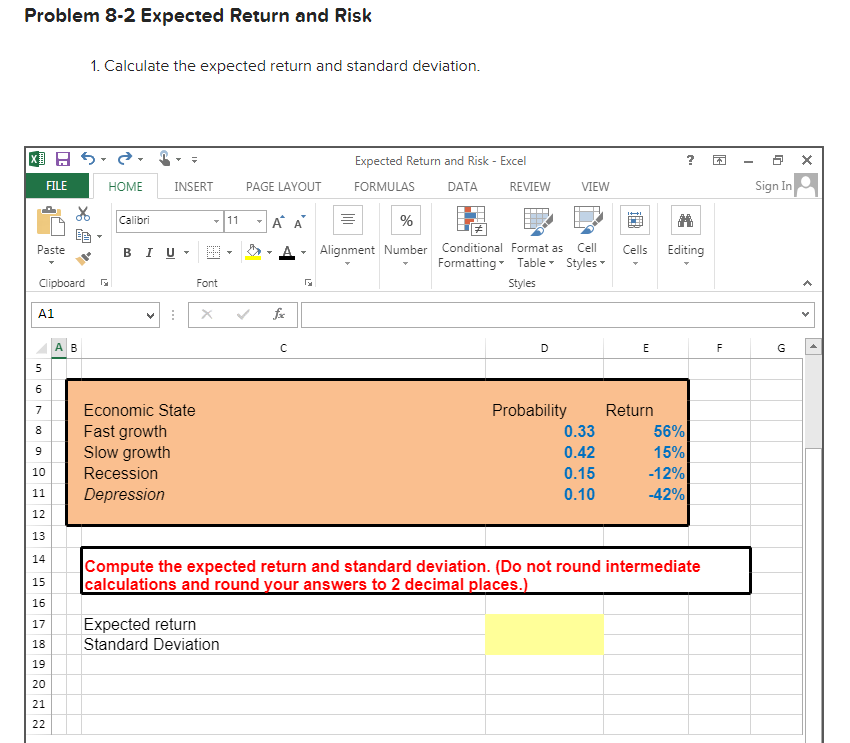Open the Fill Color dropdown arrow

tap(270, 252)
